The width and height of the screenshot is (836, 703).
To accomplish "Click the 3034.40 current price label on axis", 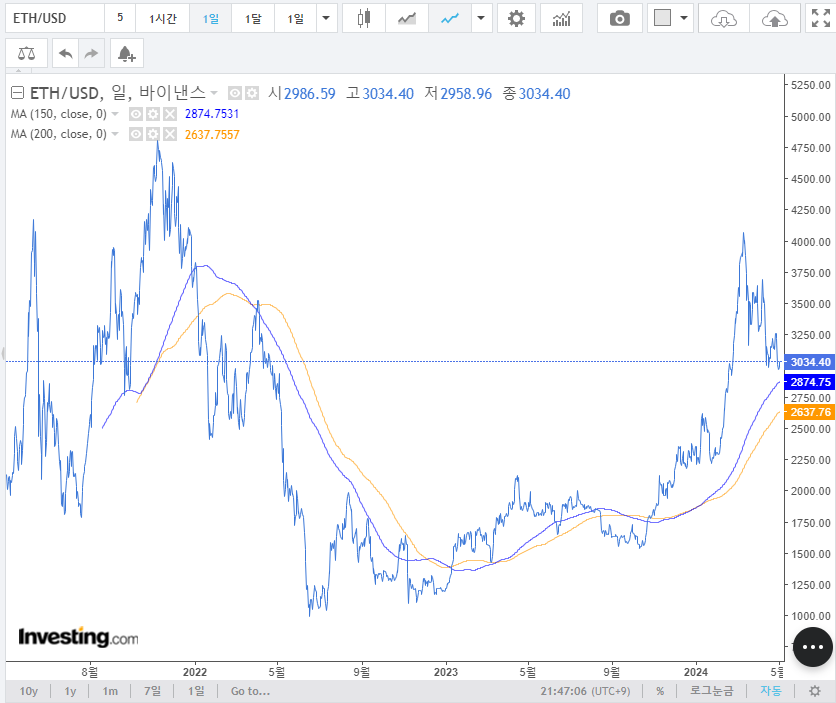I will click(810, 362).
